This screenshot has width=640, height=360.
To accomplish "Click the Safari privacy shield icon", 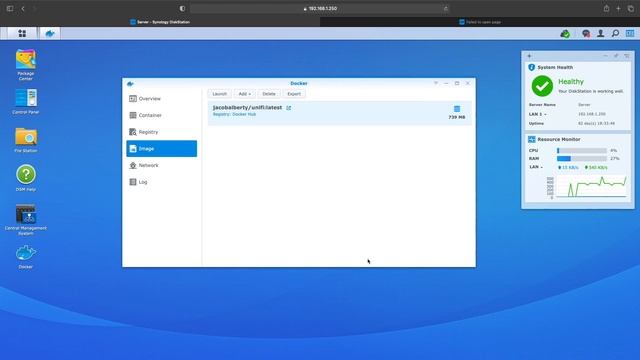I will pos(182,9).
